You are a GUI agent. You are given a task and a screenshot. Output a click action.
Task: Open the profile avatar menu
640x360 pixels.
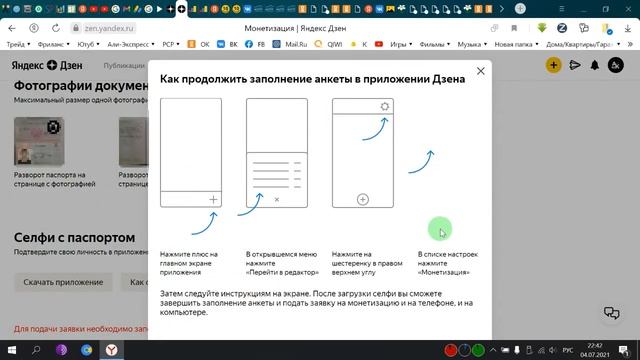[x=616, y=65]
